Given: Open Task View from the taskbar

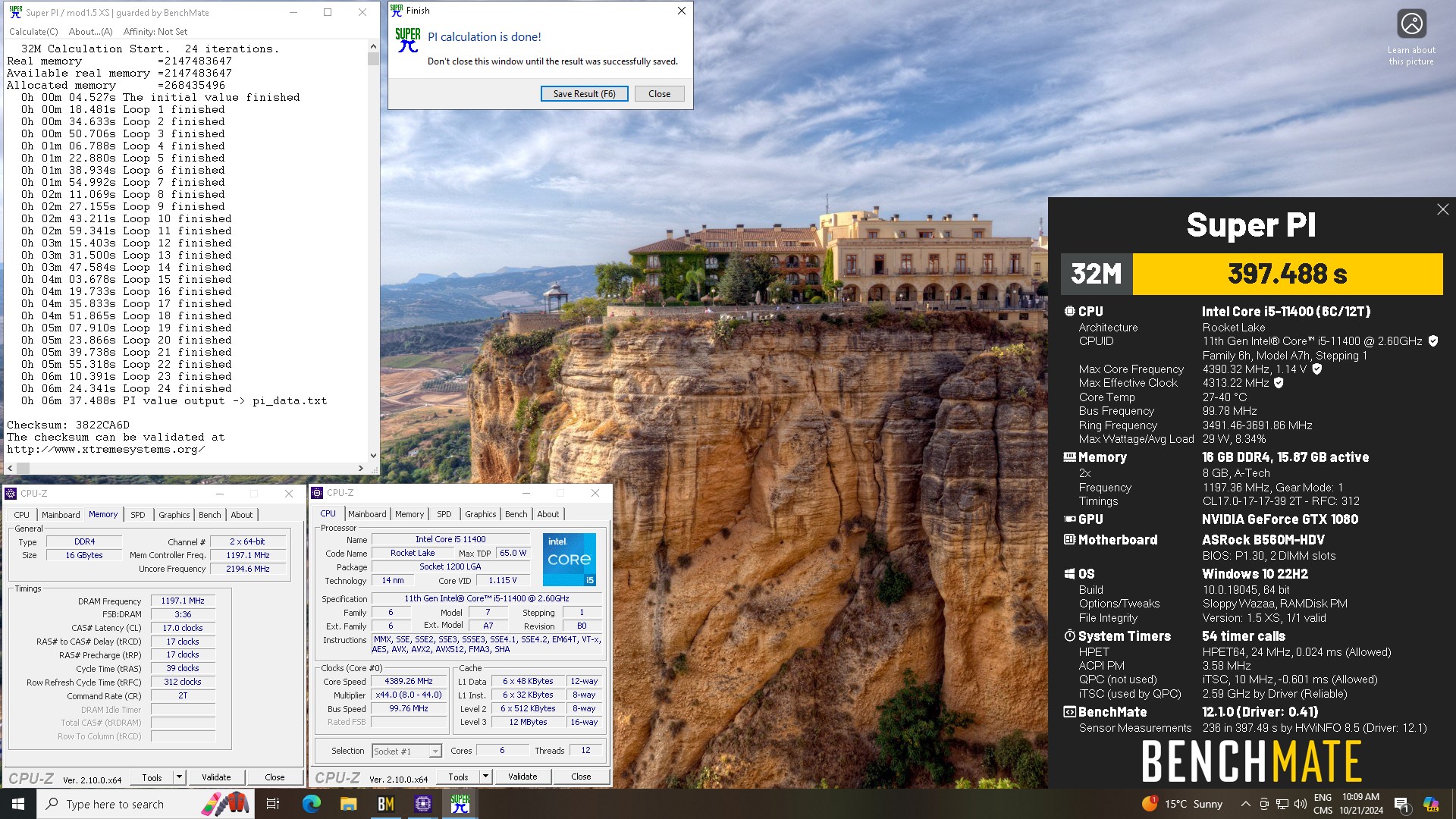Looking at the screenshot, I should pos(273,804).
